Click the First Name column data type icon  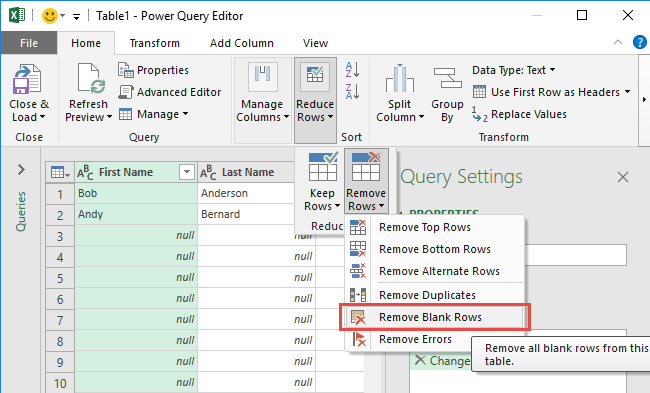[x=85, y=172]
